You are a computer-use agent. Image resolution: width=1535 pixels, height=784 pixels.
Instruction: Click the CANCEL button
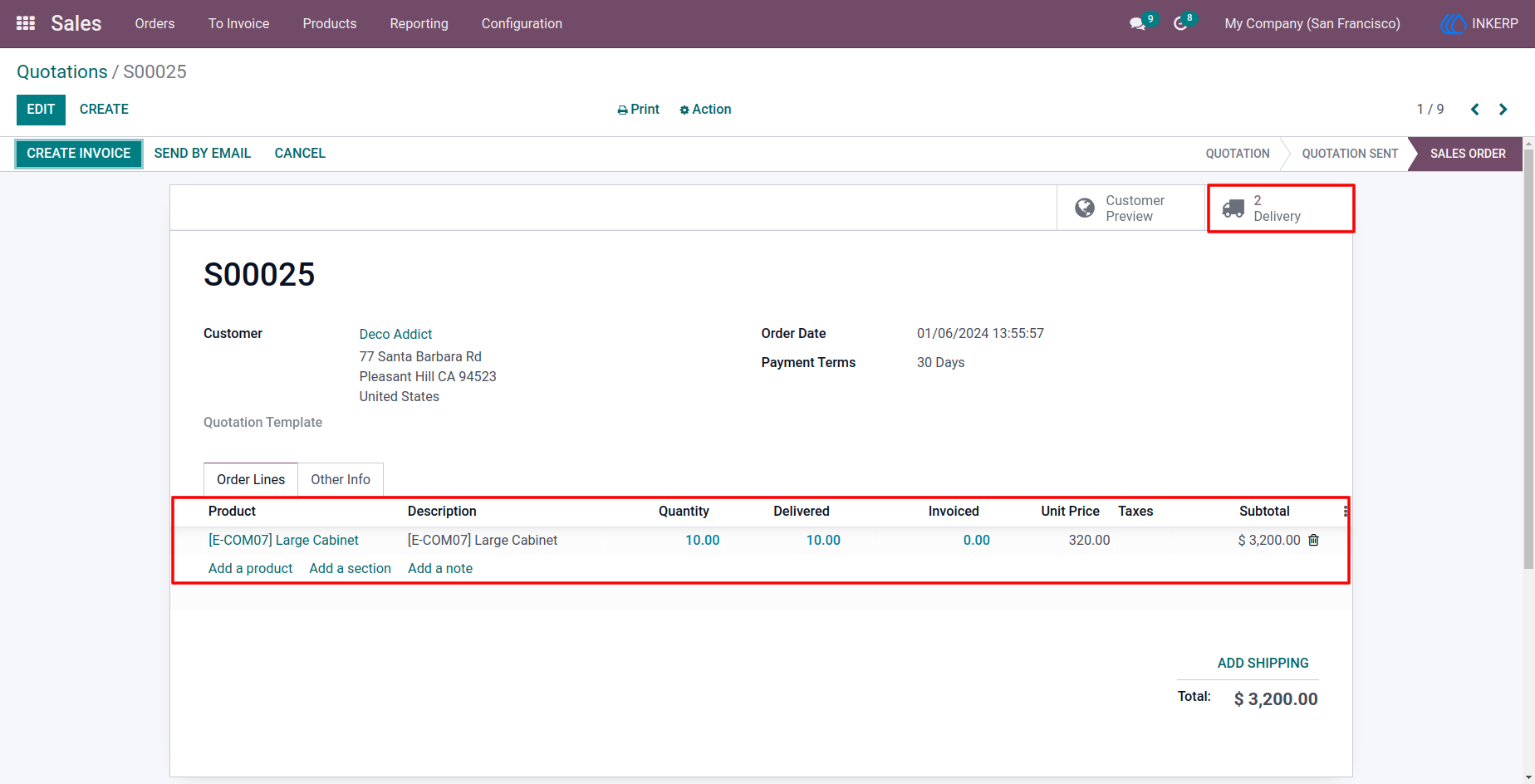300,154
